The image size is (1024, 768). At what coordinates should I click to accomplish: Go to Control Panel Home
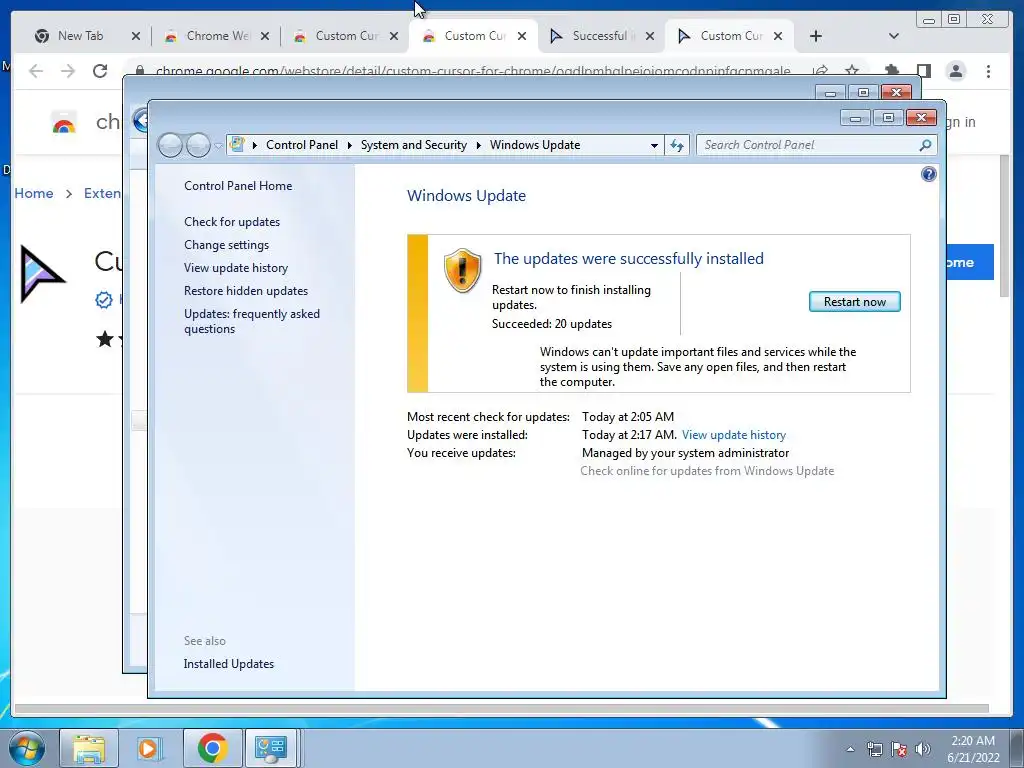pos(238,186)
